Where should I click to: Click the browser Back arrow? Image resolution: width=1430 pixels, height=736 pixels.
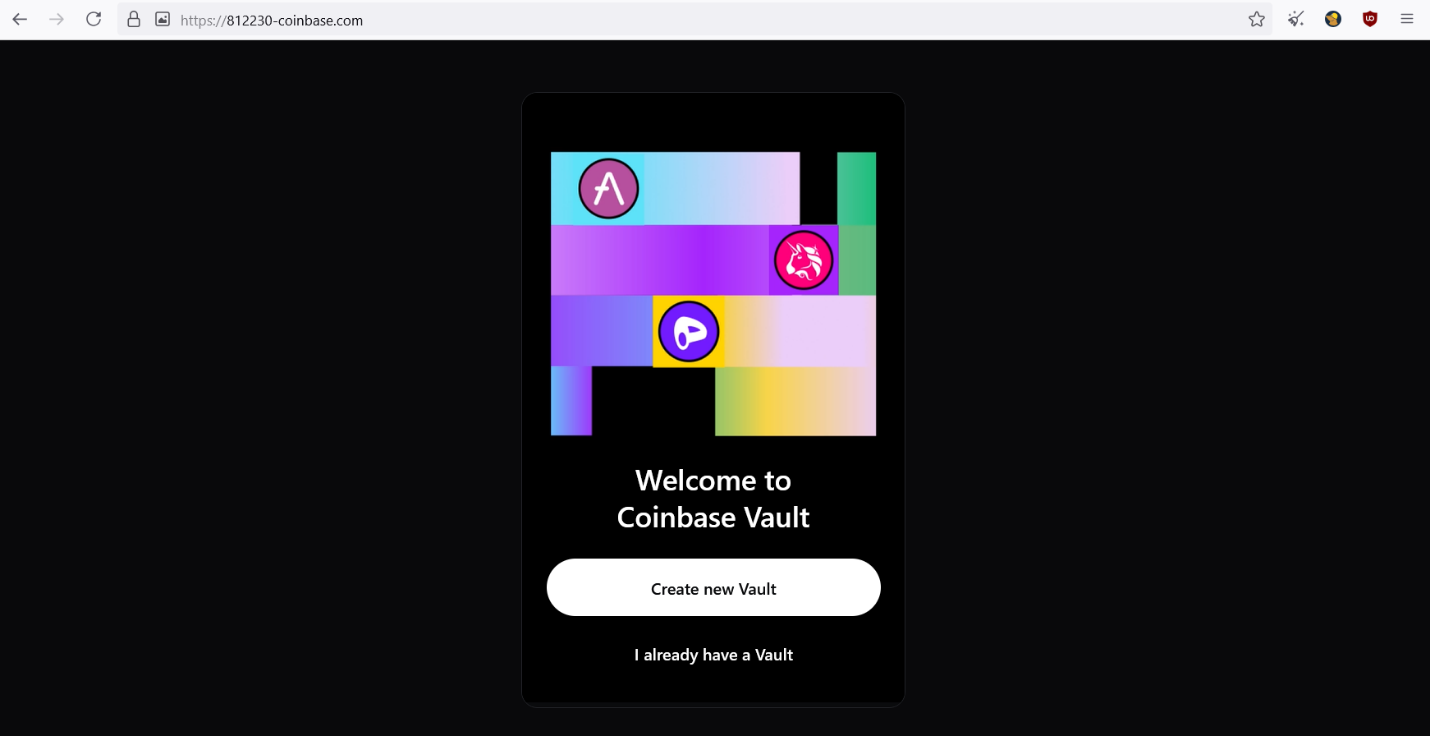coord(20,19)
